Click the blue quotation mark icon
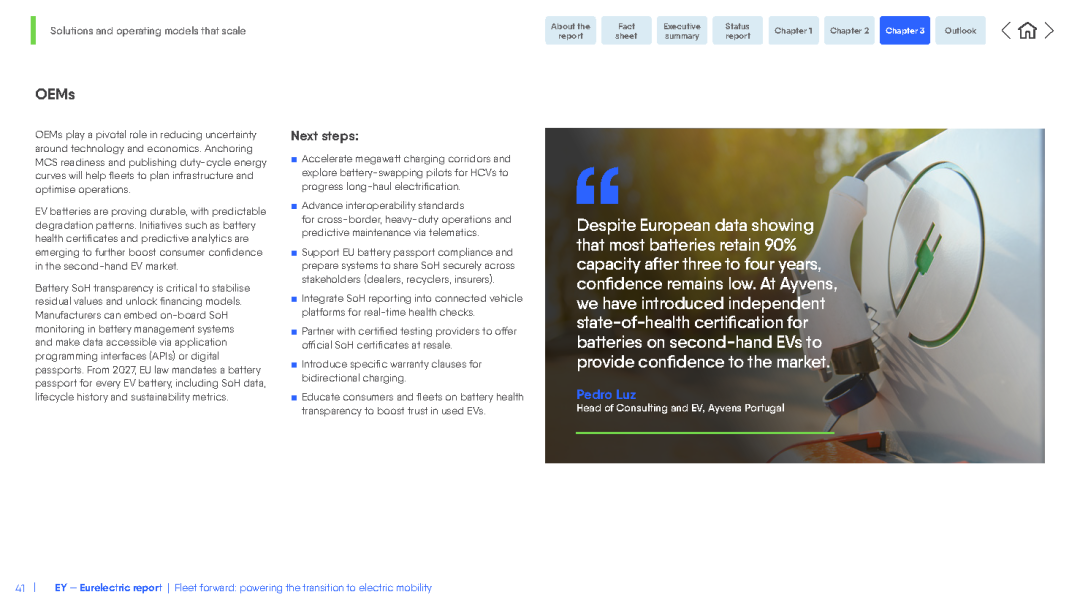The height and width of the screenshot is (608, 1080). pos(597,185)
